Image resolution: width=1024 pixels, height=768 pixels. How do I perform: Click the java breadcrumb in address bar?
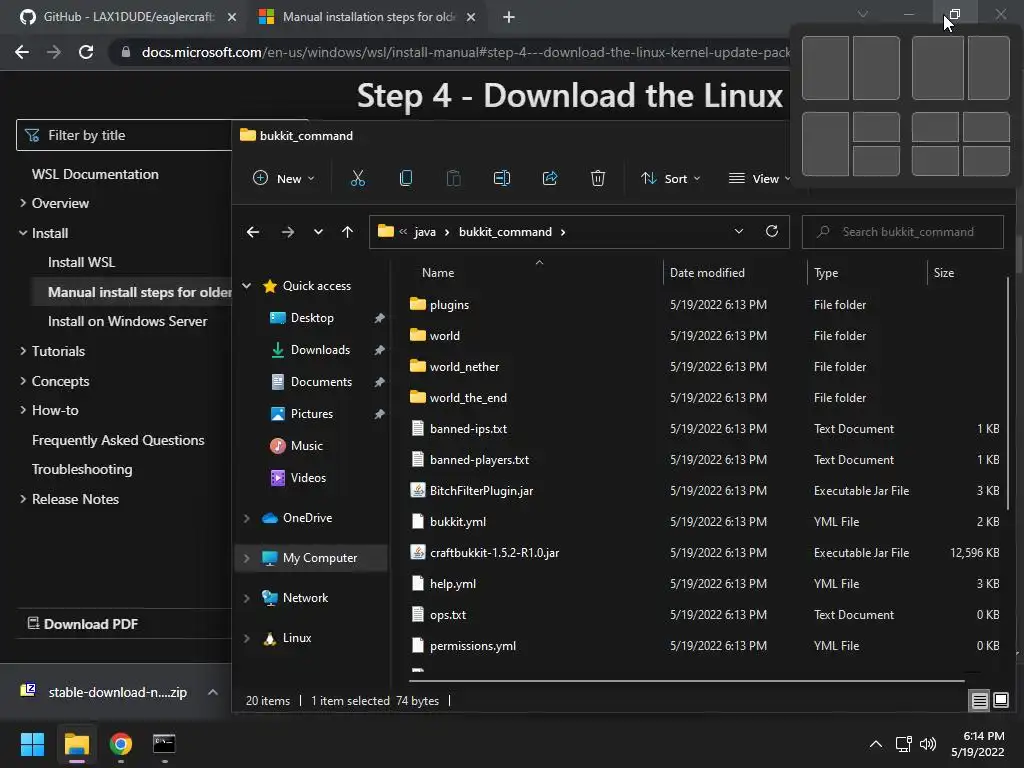(x=424, y=232)
